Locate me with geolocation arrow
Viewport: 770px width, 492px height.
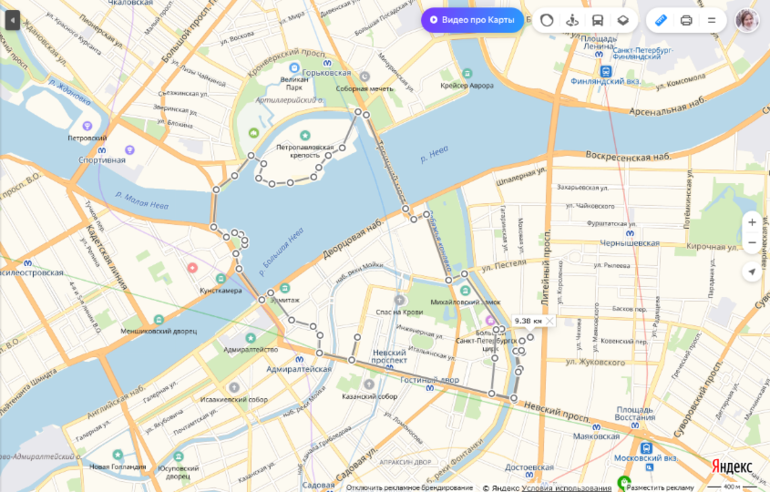(752, 271)
